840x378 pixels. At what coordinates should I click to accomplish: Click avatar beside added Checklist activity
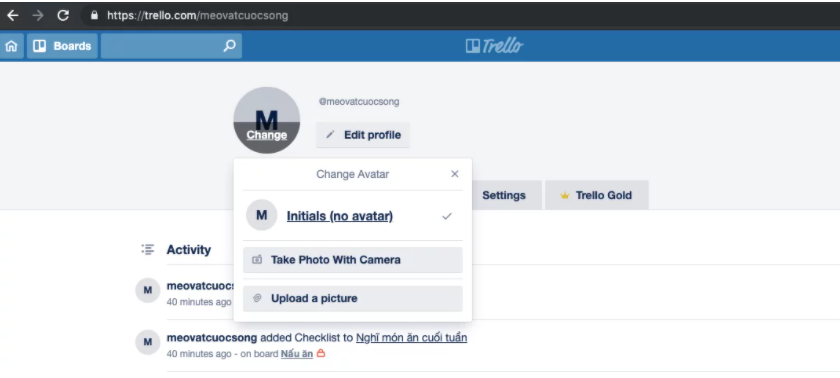(148, 342)
